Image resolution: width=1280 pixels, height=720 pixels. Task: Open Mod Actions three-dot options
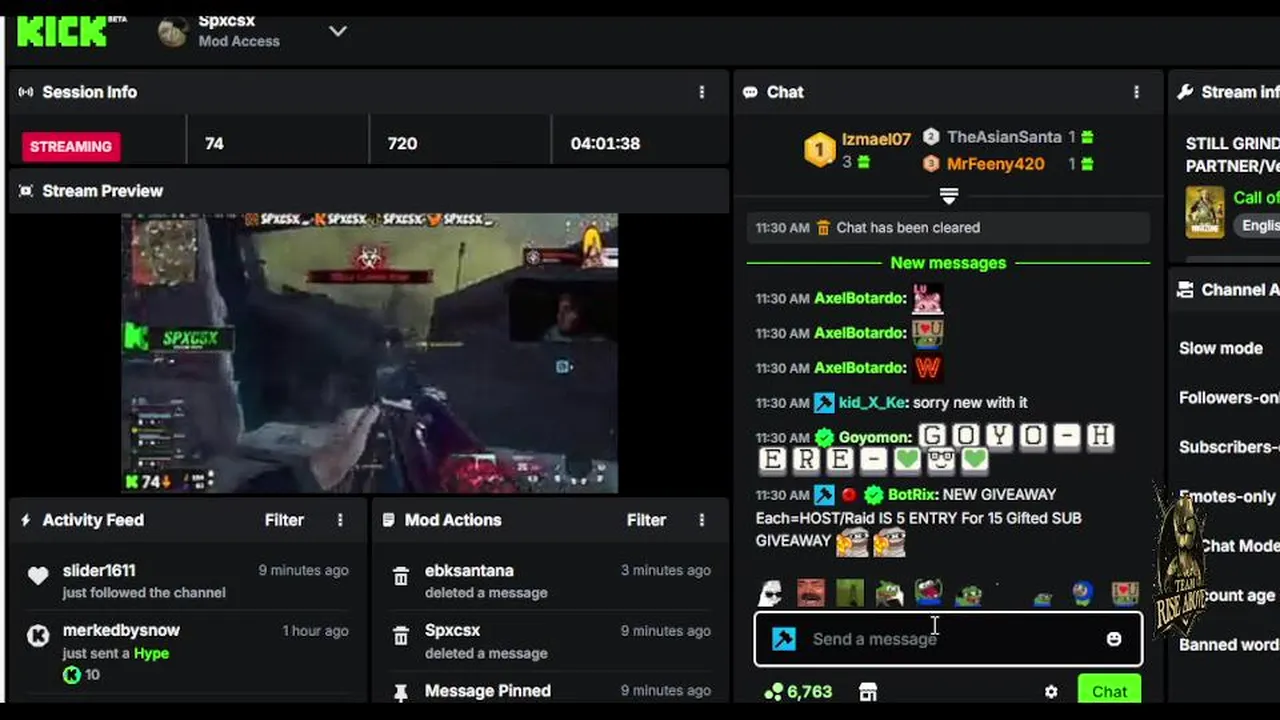click(701, 520)
